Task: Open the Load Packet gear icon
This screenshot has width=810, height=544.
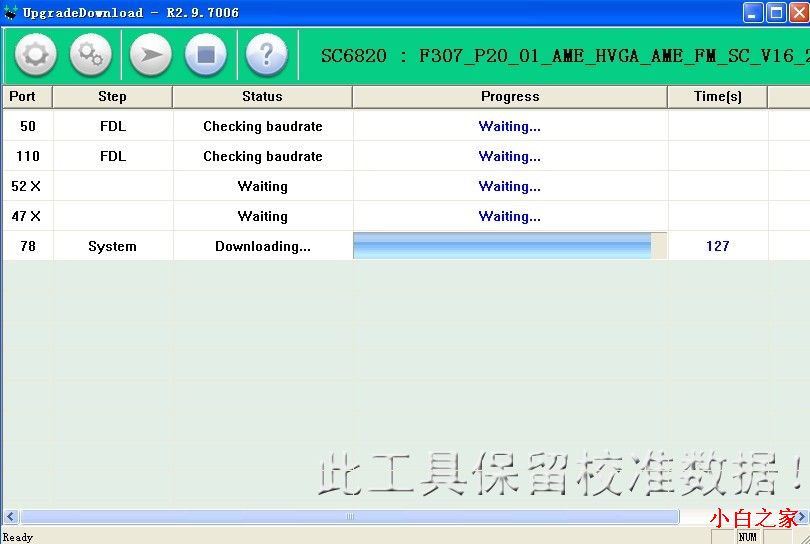Action: click(x=36, y=55)
